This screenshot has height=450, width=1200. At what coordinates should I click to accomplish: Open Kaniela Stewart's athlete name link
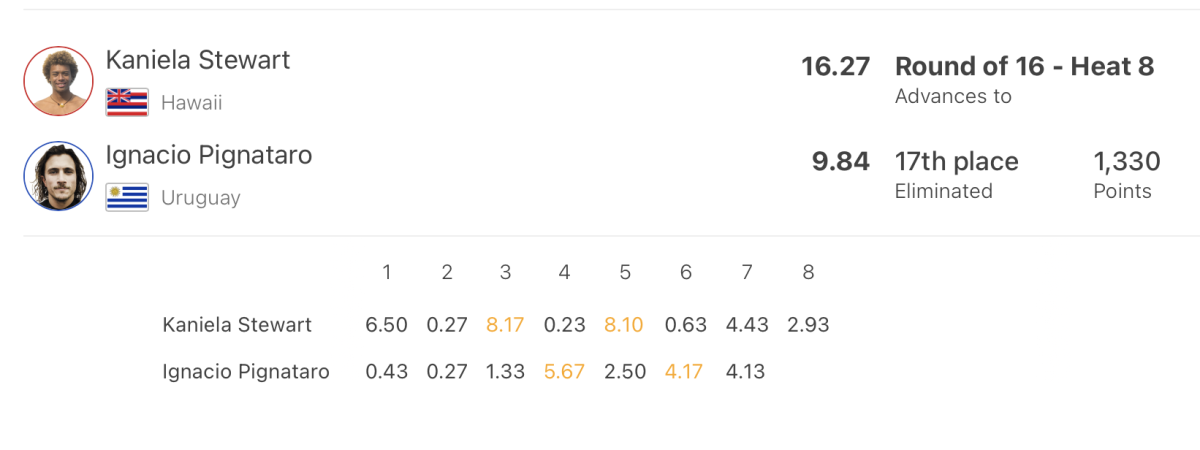pos(198,60)
